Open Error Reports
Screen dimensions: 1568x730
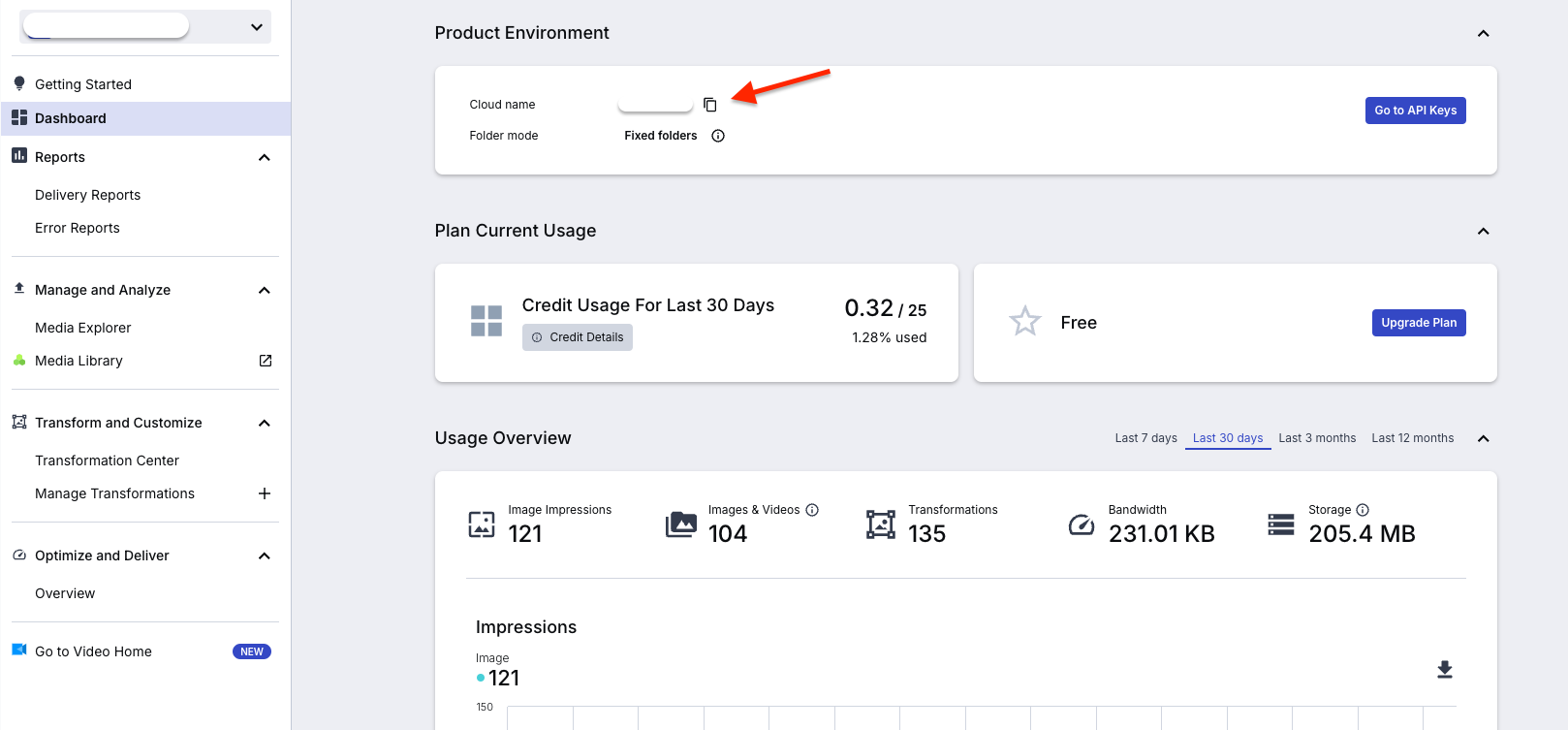[78, 228]
